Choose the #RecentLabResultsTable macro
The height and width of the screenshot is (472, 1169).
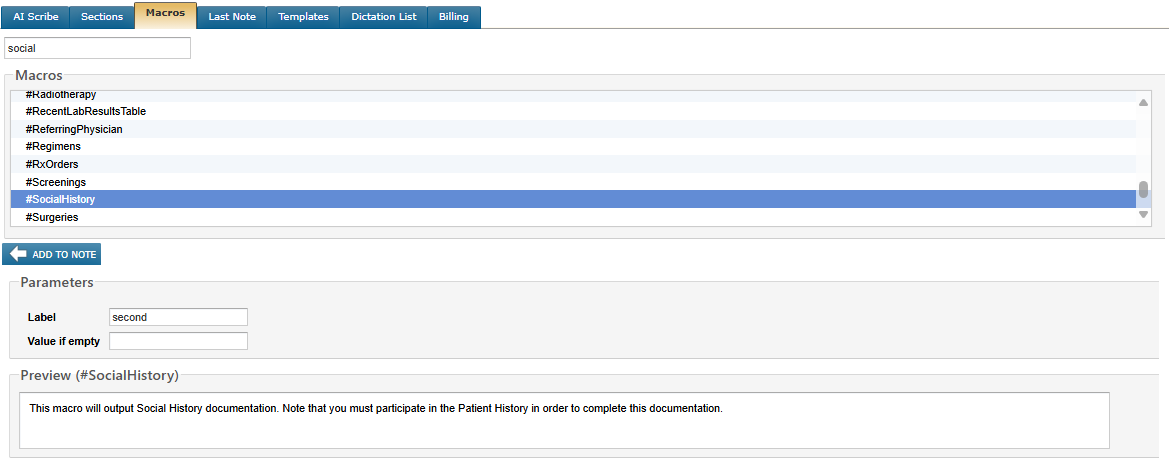point(86,111)
